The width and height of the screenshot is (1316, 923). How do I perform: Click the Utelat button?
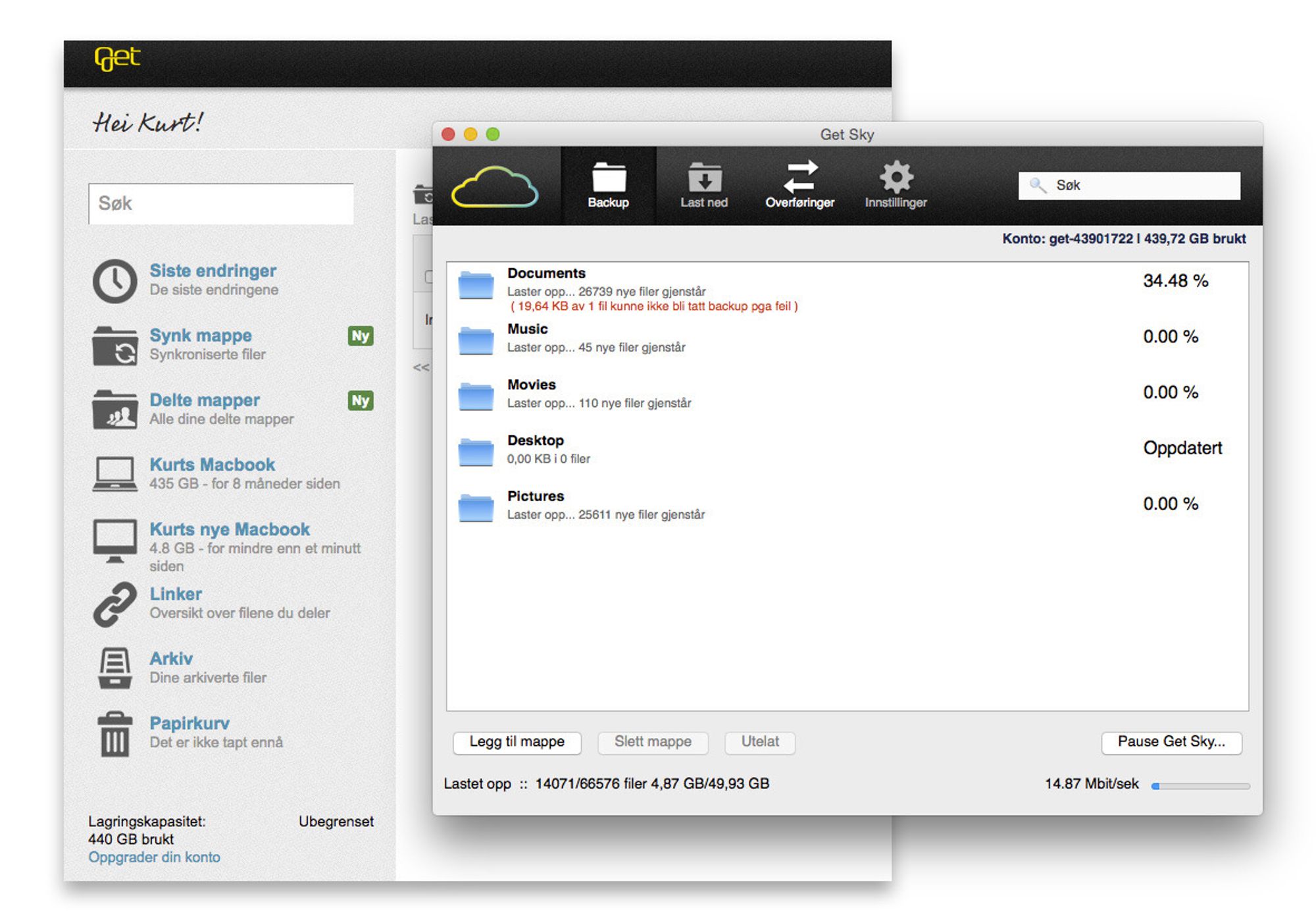[760, 742]
